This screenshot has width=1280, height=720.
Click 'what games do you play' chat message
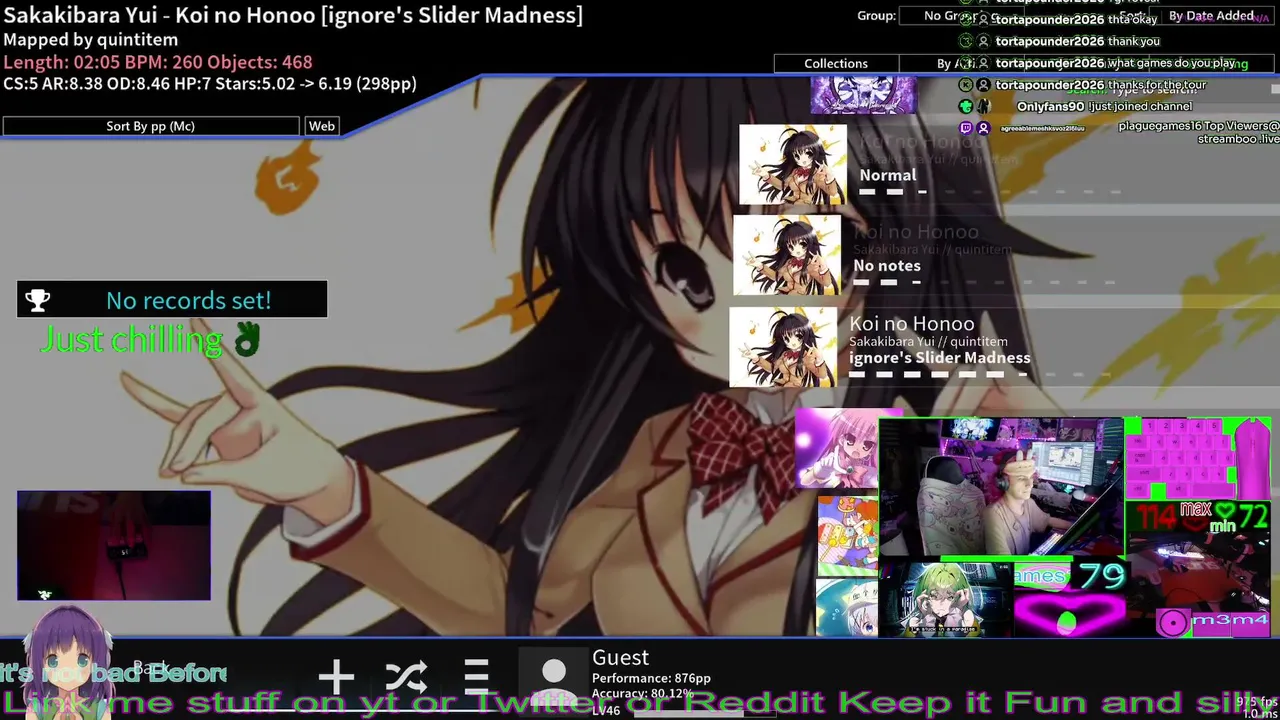(1171, 63)
